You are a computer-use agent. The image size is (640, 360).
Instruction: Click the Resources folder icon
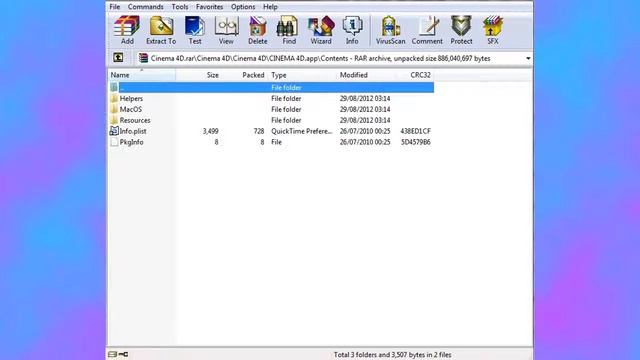point(114,120)
